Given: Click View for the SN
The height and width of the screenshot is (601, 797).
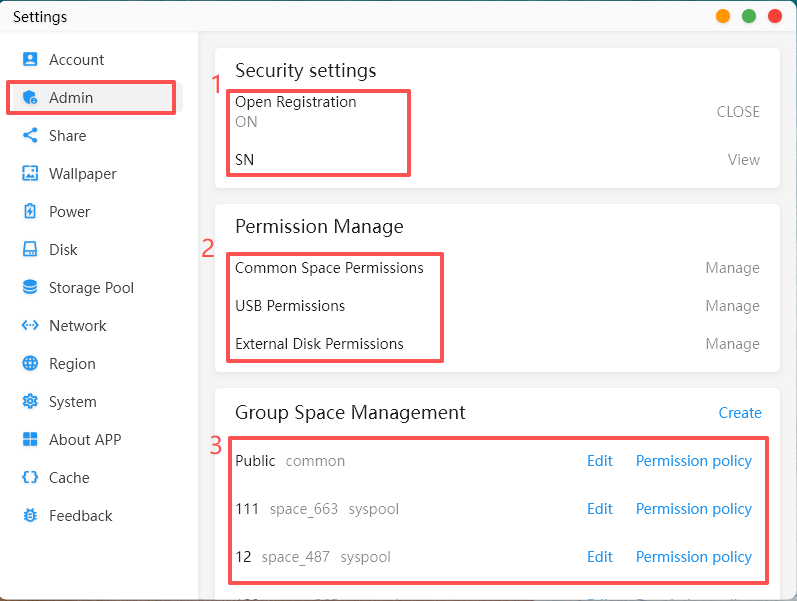Looking at the screenshot, I should (x=743, y=160).
